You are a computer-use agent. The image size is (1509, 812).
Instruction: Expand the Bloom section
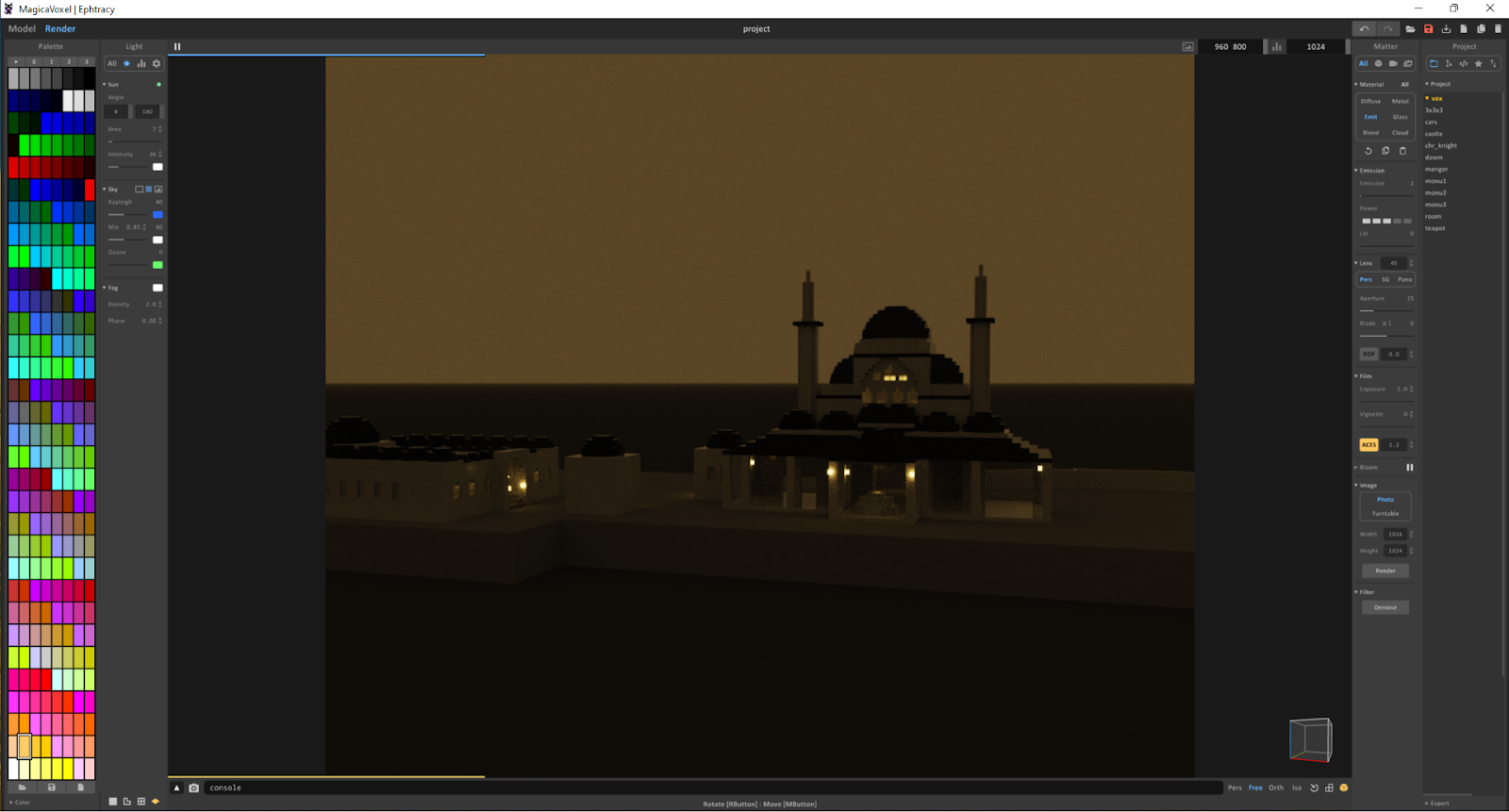pos(1356,468)
